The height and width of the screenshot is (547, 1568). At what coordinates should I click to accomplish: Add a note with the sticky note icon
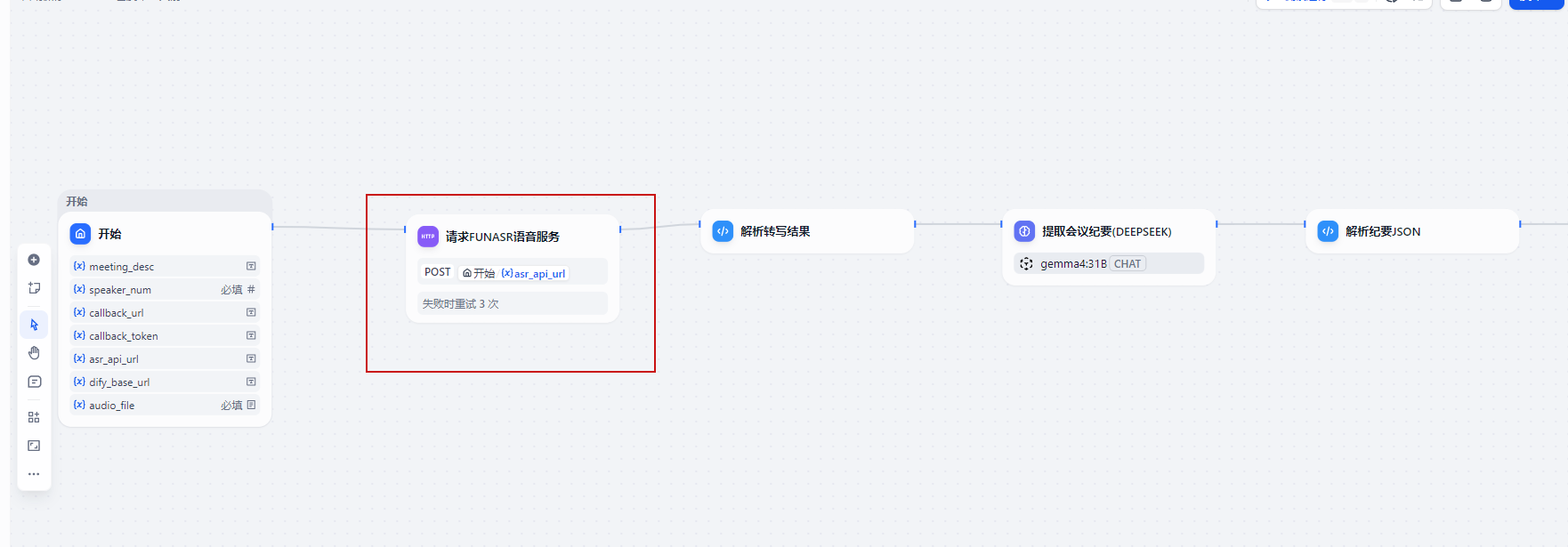point(34,288)
